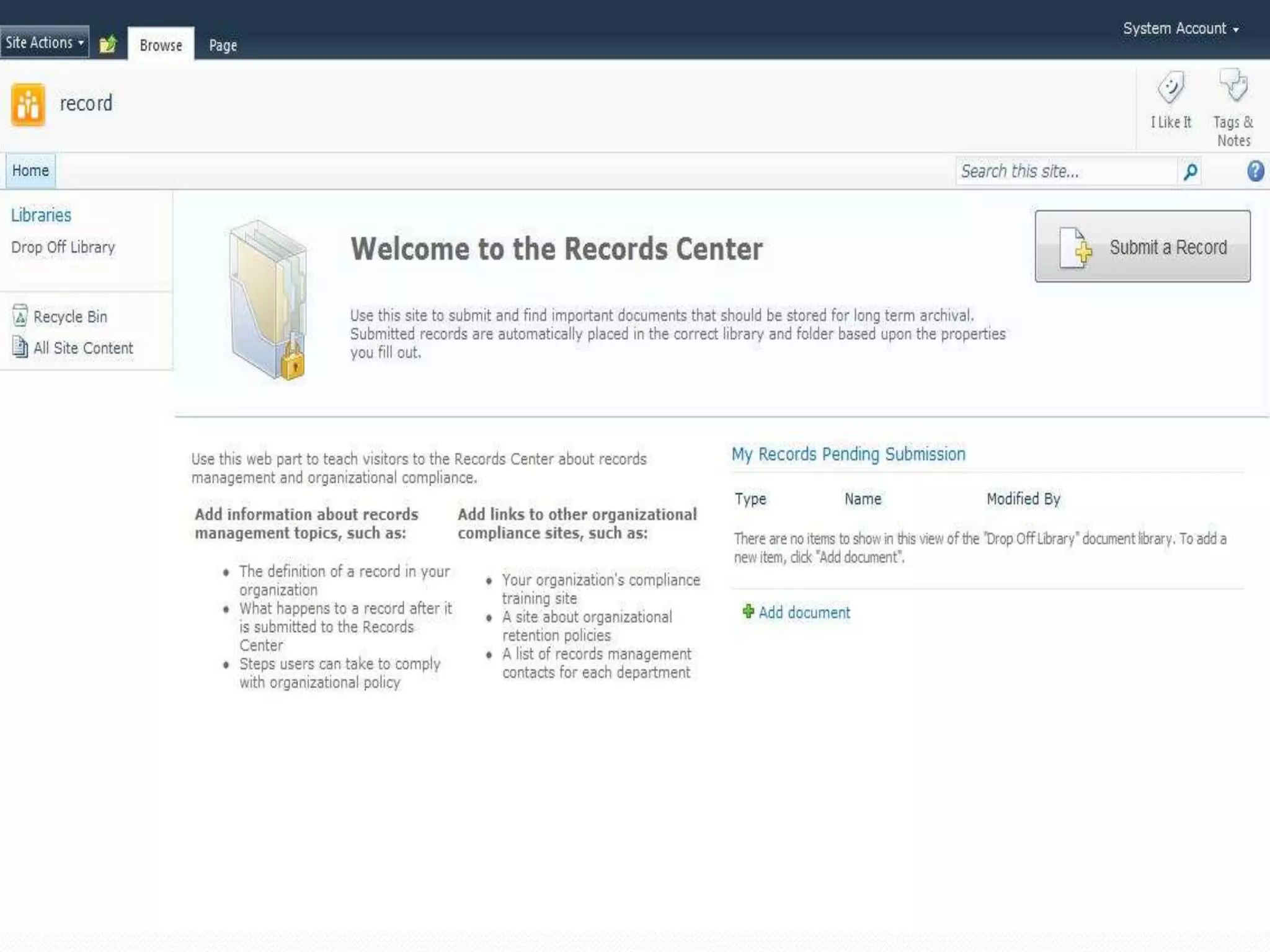
Task: Click the search magnifier icon
Action: (1190, 172)
